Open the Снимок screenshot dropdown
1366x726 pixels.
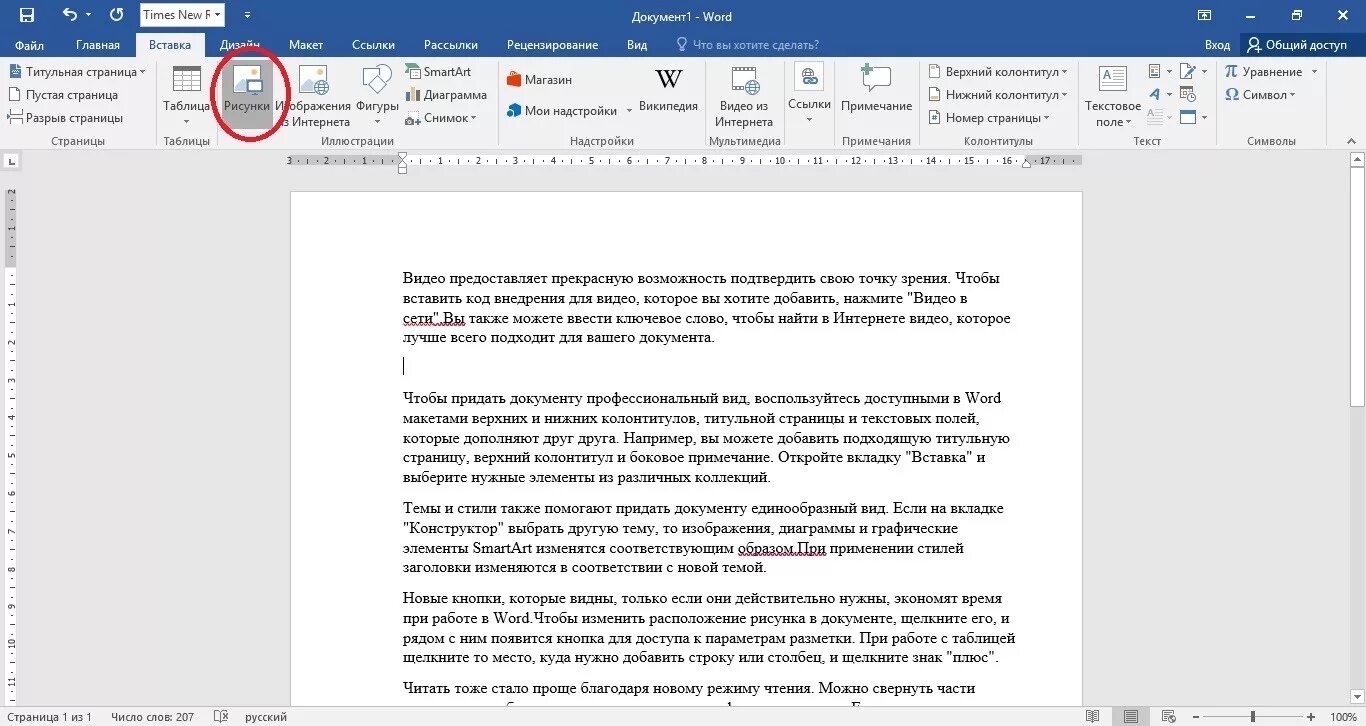coord(440,118)
